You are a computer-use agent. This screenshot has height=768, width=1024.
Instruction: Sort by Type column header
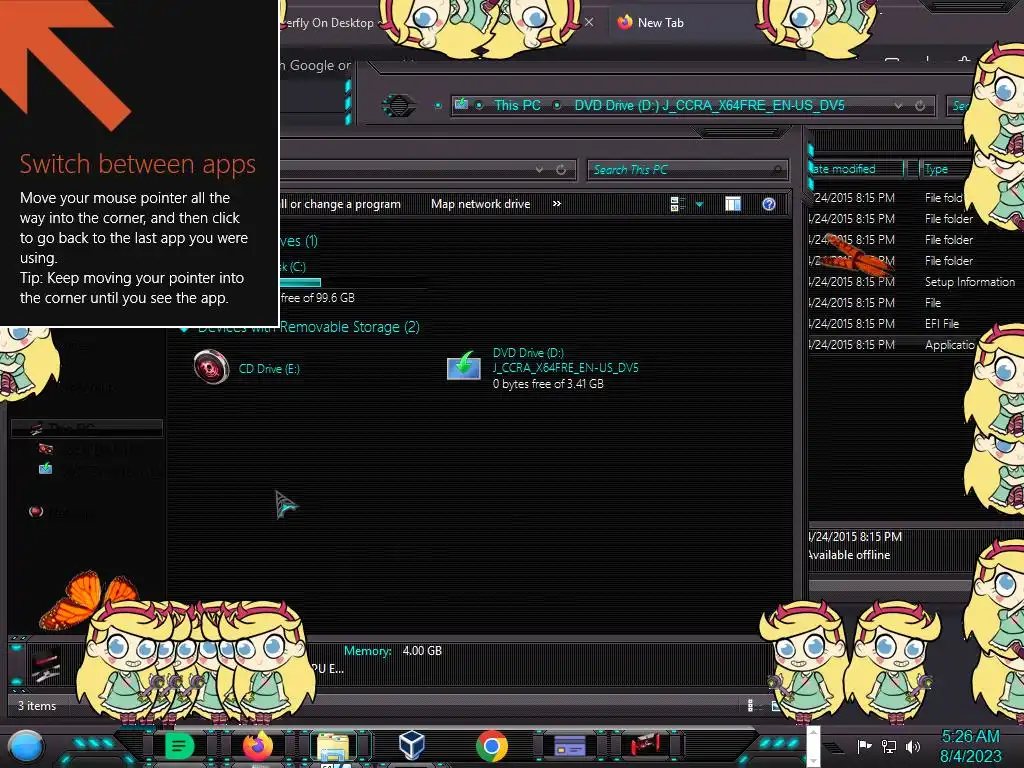[936, 168]
